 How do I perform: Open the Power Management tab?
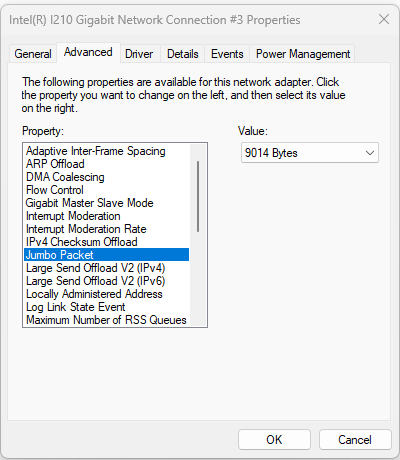pyautogui.click(x=303, y=54)
